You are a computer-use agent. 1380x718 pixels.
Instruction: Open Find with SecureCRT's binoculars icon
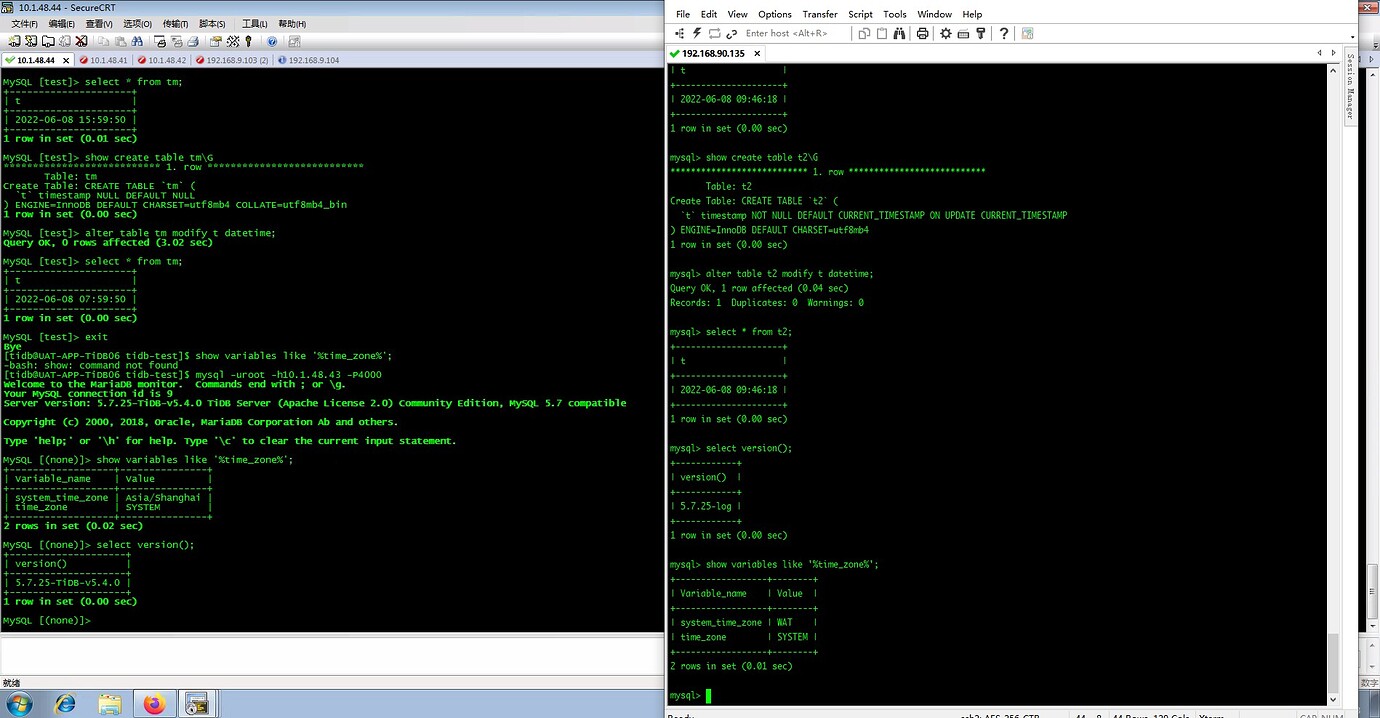pyautogui.click(x=138, y=40)
